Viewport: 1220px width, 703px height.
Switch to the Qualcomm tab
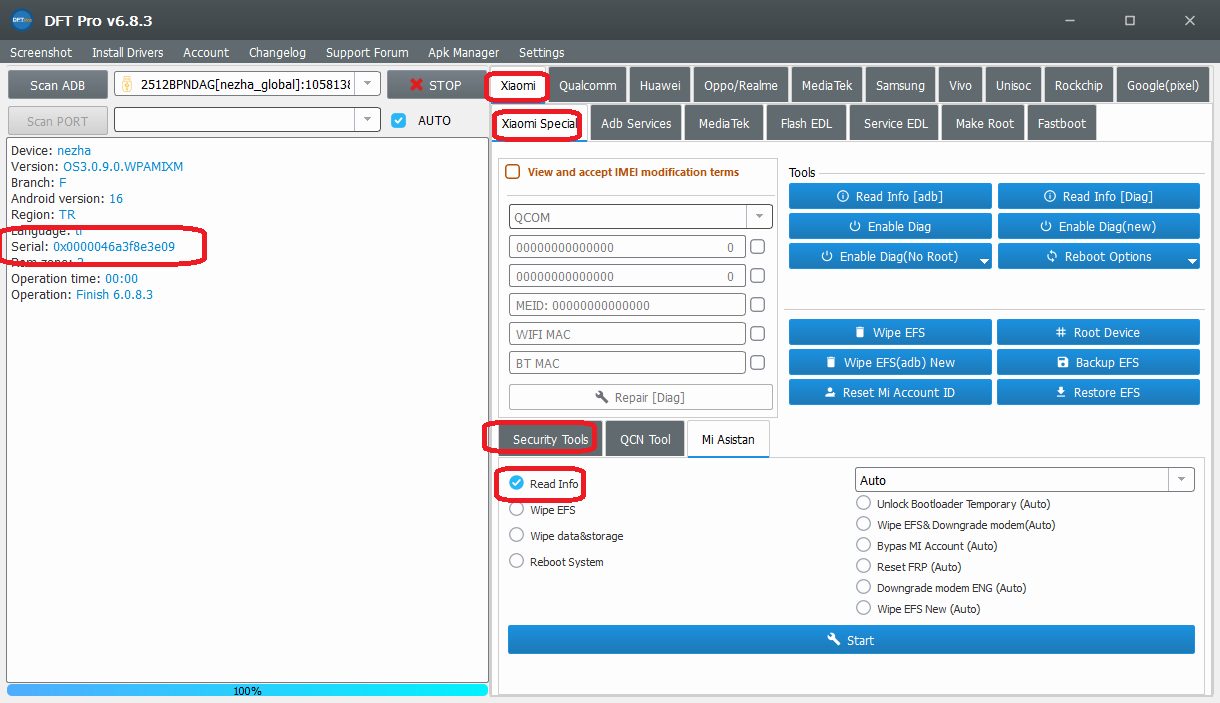588,85
